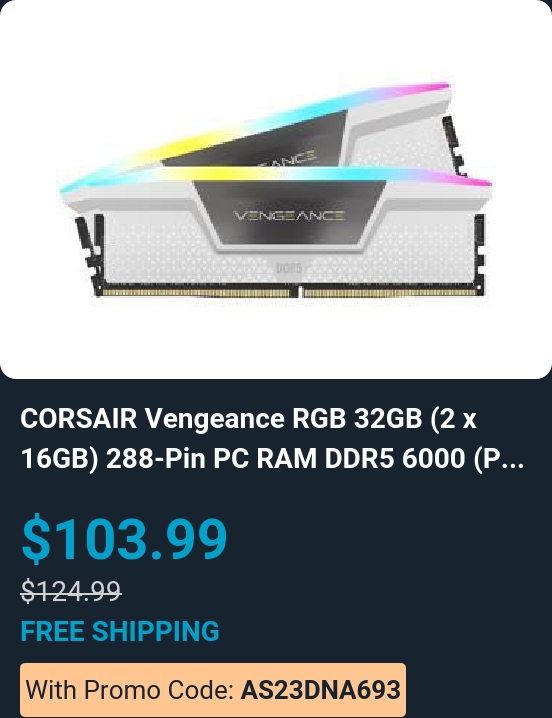Viewport: 552px width, 718px height.
Task: Select the $103.99 sale price
Action: (x=124, y=538)
